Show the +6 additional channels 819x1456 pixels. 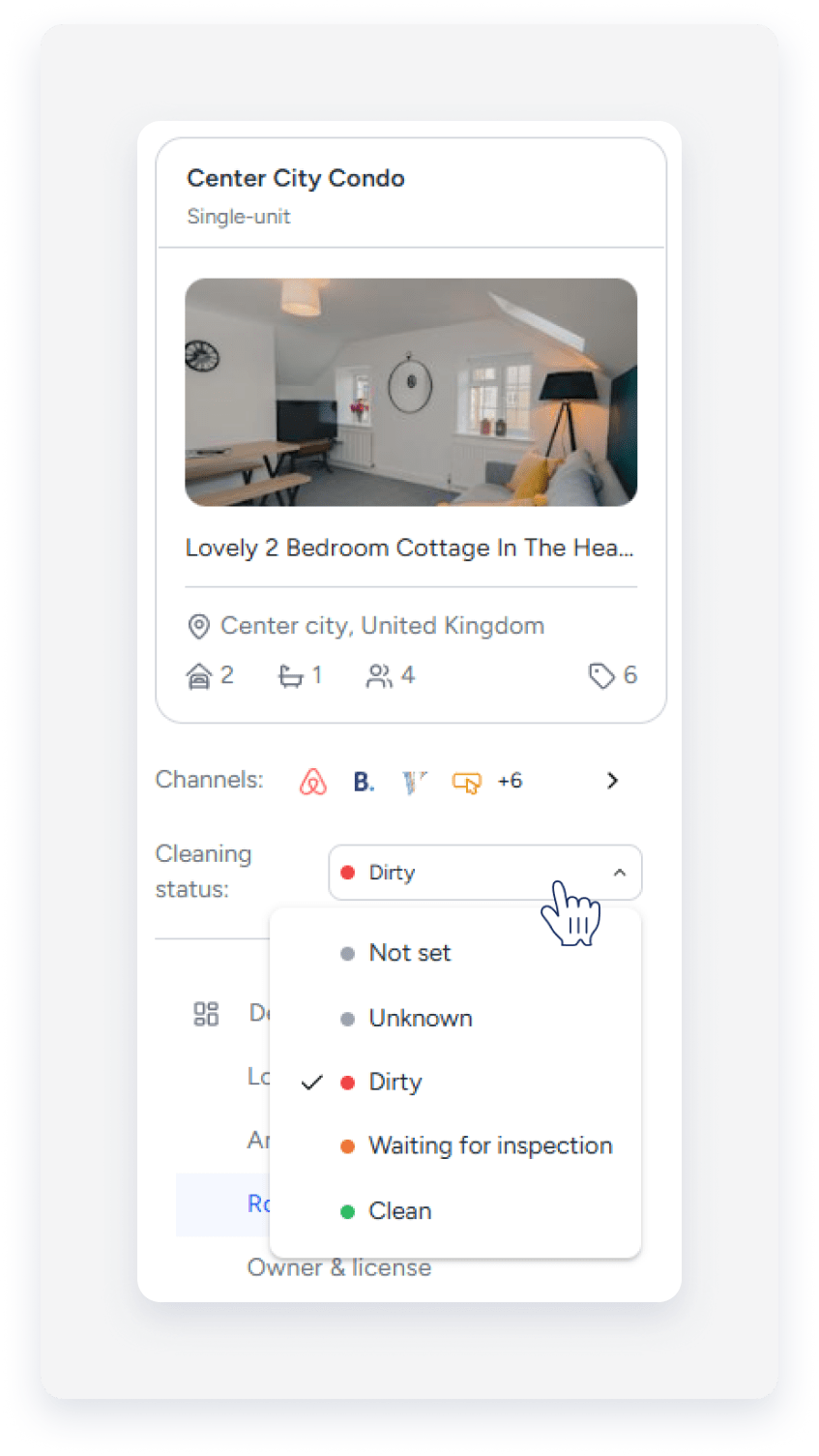[x=510, y=781]
